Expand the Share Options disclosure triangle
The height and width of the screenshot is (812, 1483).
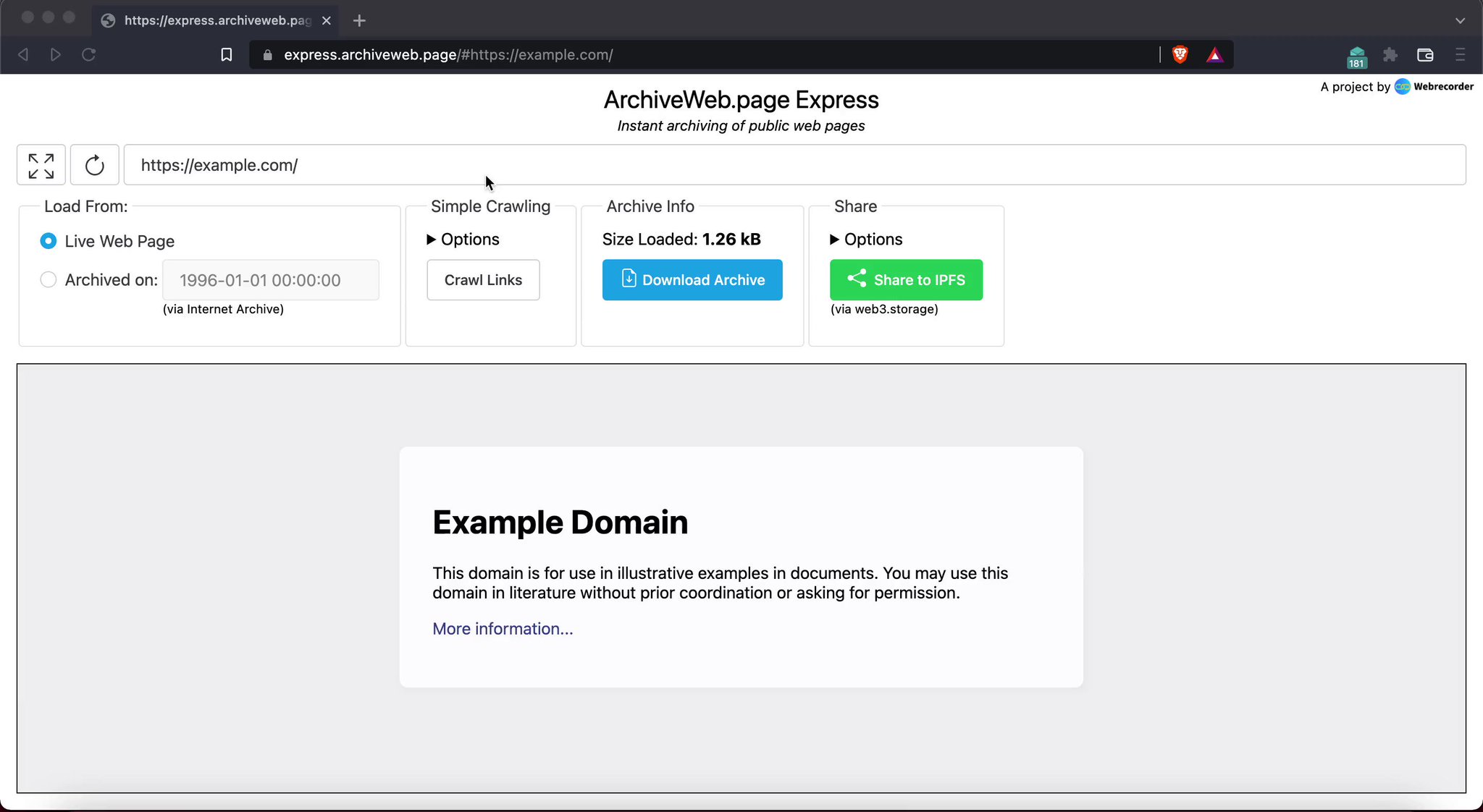pos(834,239)
